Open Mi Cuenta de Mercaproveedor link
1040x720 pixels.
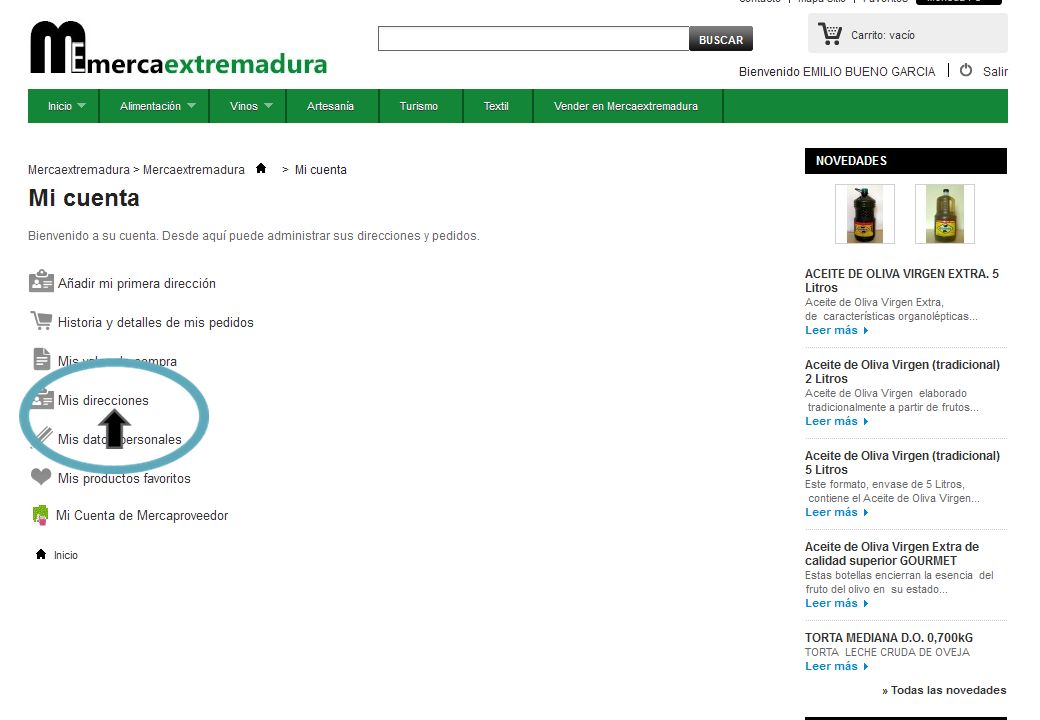pos(142,515)
